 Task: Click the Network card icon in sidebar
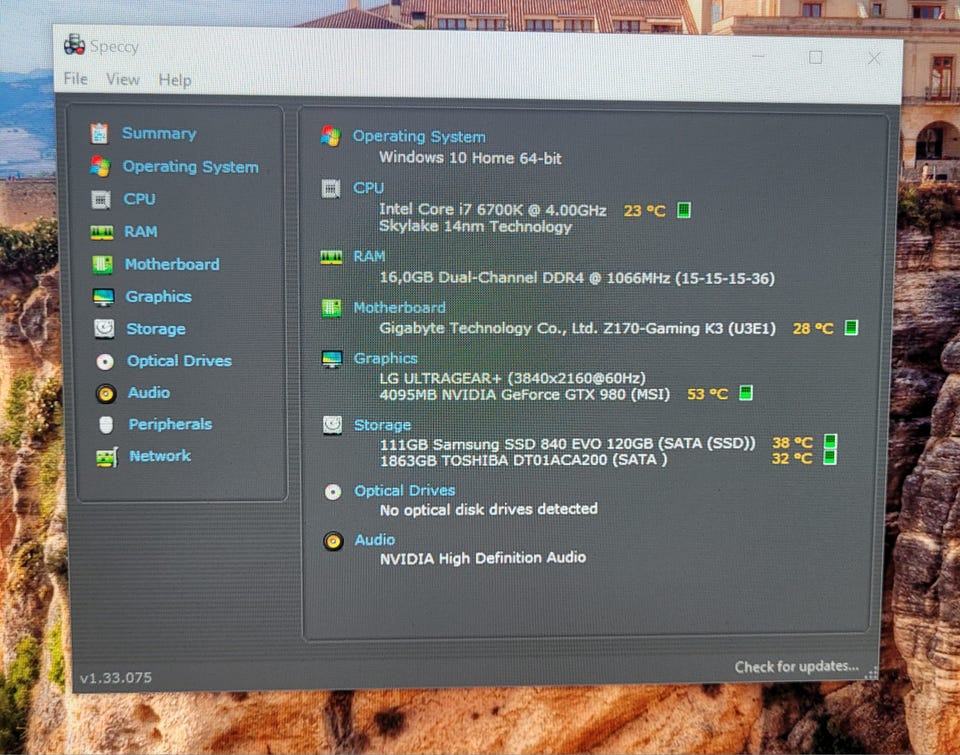coord(107,457)
